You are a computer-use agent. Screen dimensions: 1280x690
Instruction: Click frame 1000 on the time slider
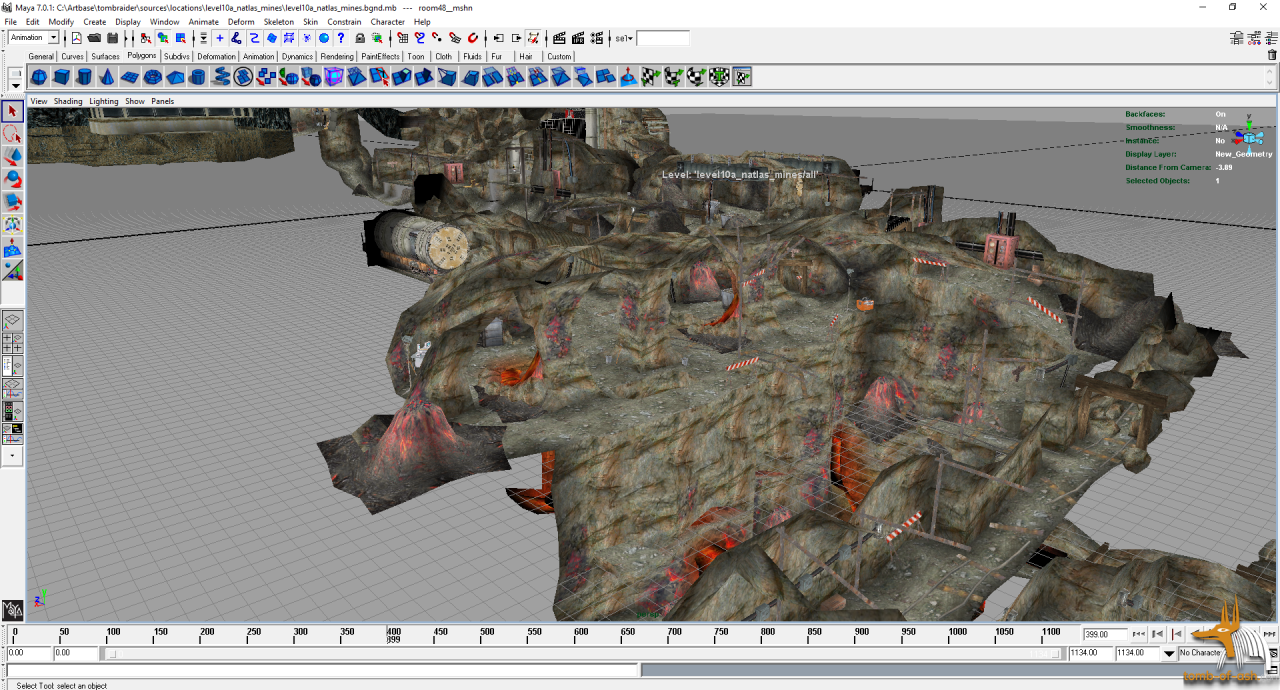957,632
